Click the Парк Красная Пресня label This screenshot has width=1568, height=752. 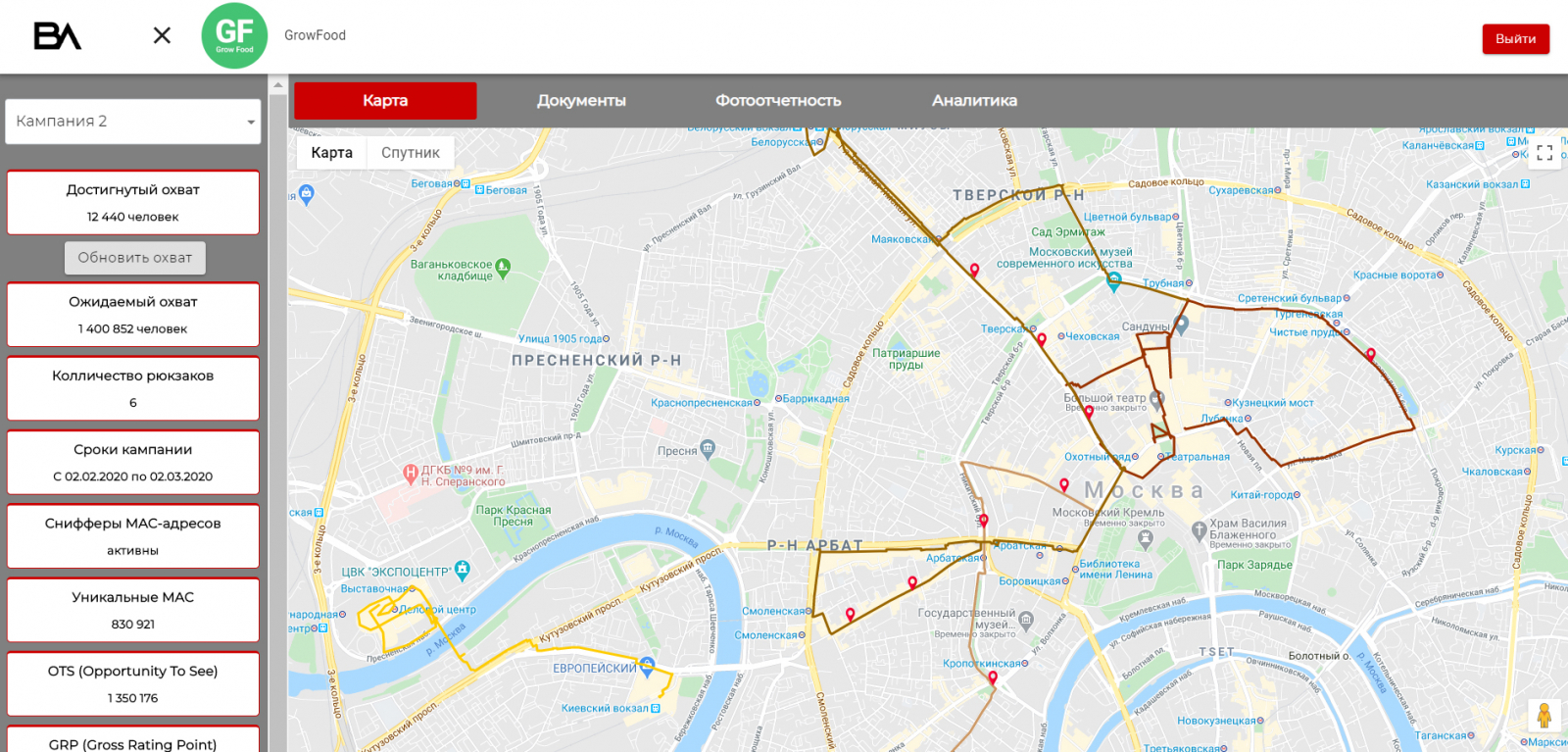point(514,516)
